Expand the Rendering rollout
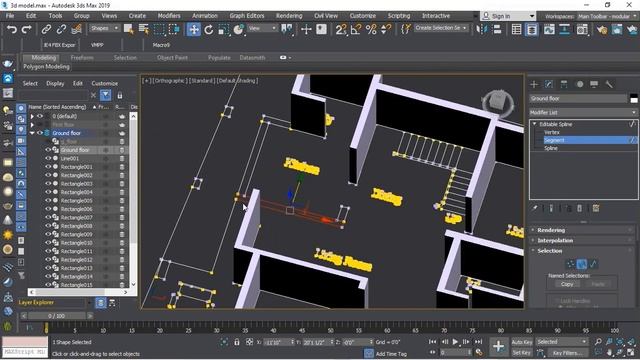 (x=582, y=230)
